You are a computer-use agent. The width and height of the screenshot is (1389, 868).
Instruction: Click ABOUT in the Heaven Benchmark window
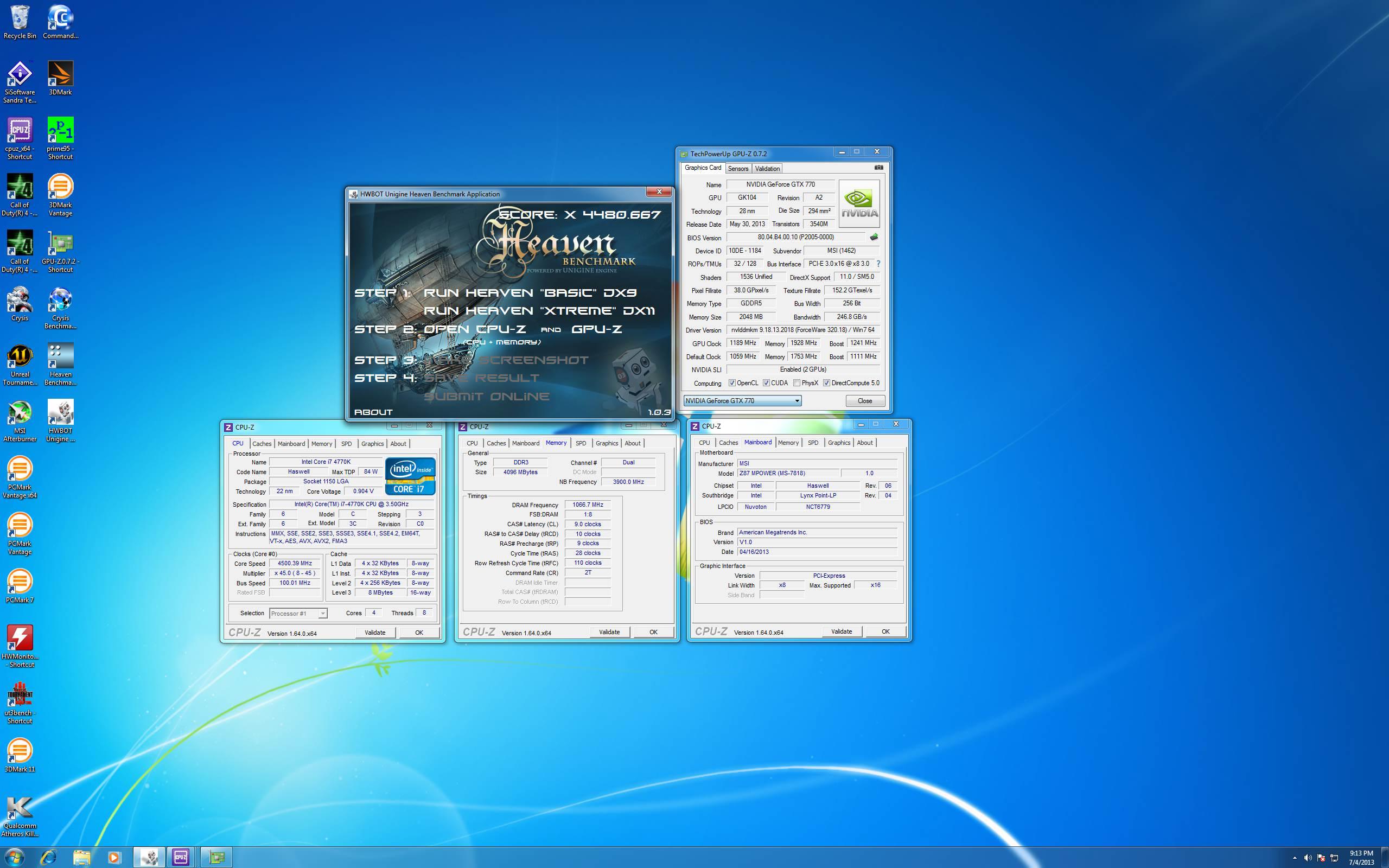pyautogui.click(x=374, y=412)
